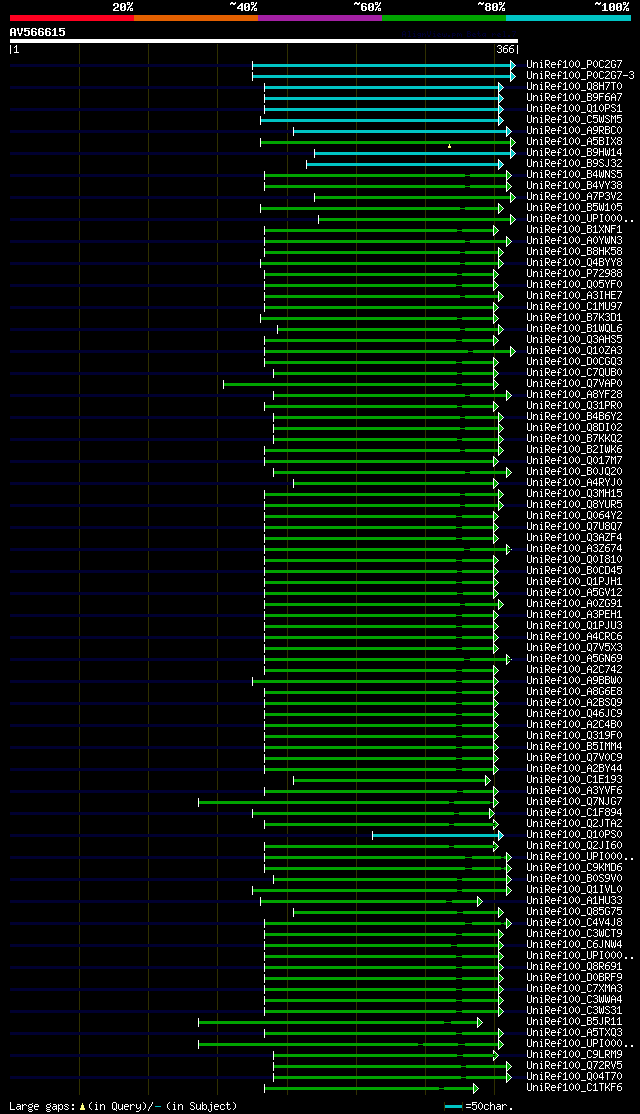The height and width of the screenshot is (1114, 640).
Task: Select the UniRef100_Q46JC9 label
Action: coord(575,713)
